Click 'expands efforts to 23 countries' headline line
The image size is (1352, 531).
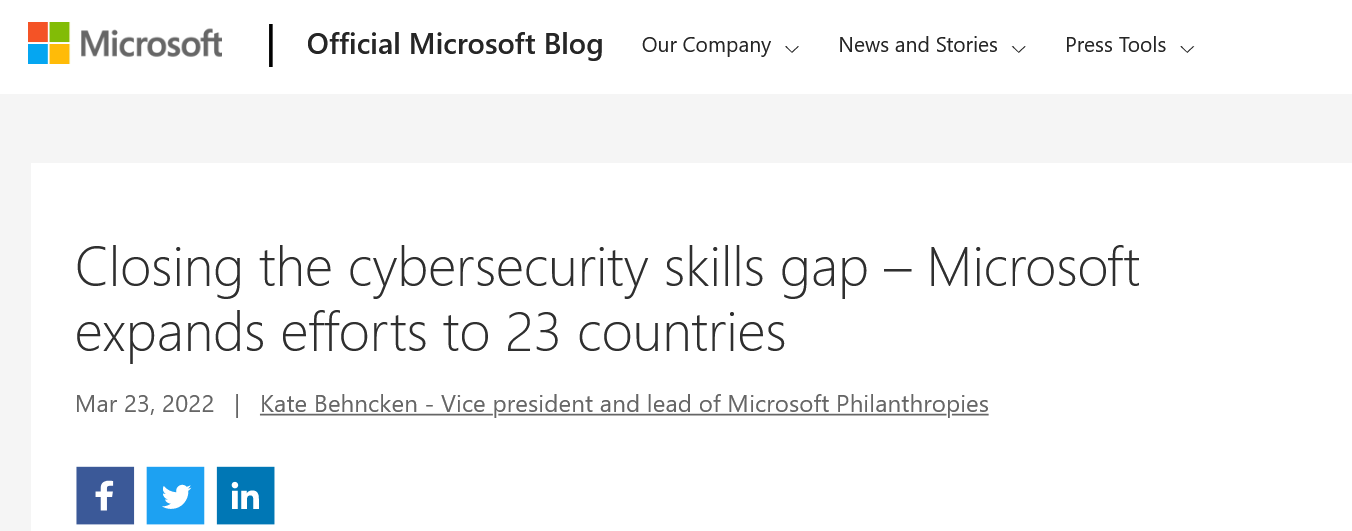point(430,333)
